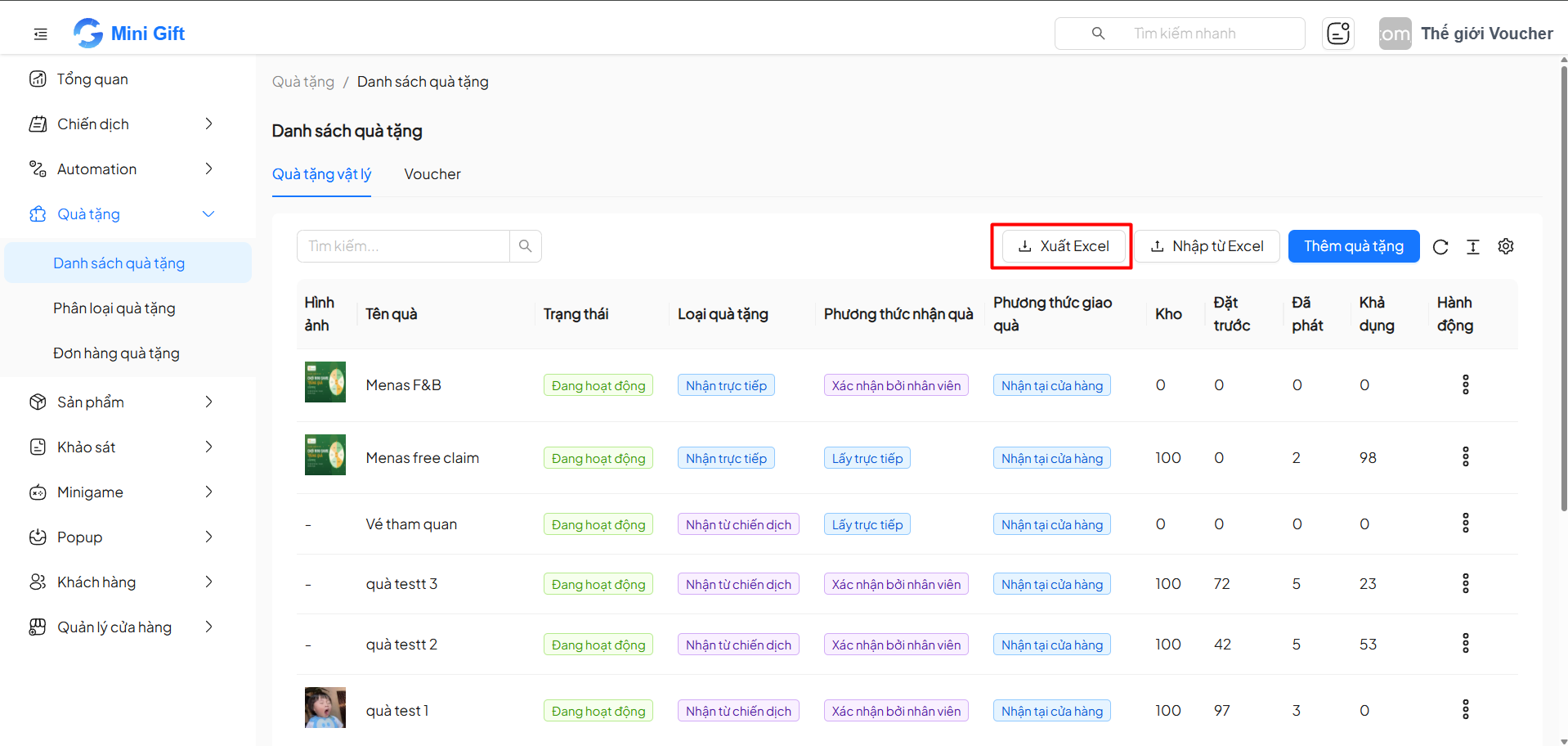Click the Xuất Excel button
This screenshot has width=1568, height=746.
point(1064,246)
